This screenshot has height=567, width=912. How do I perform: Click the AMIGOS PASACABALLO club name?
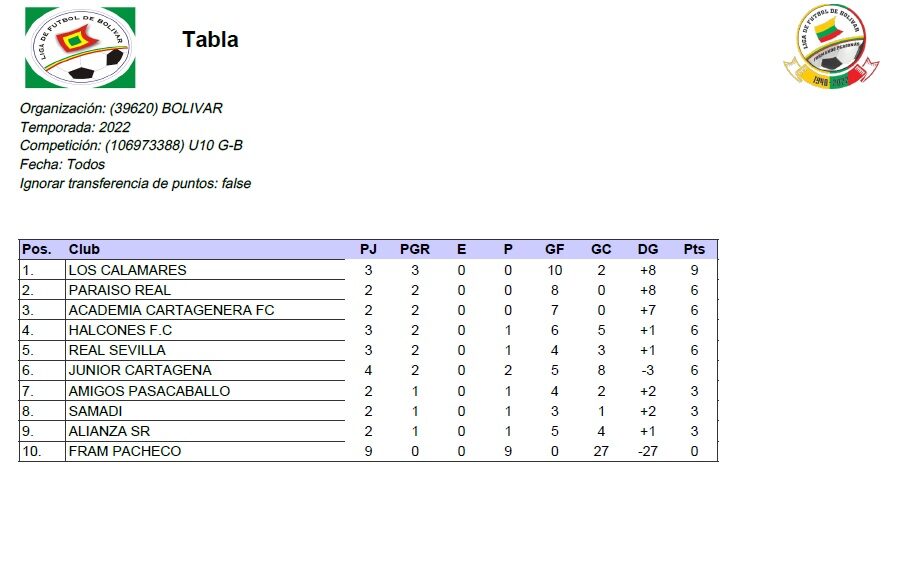click(149, 391)
